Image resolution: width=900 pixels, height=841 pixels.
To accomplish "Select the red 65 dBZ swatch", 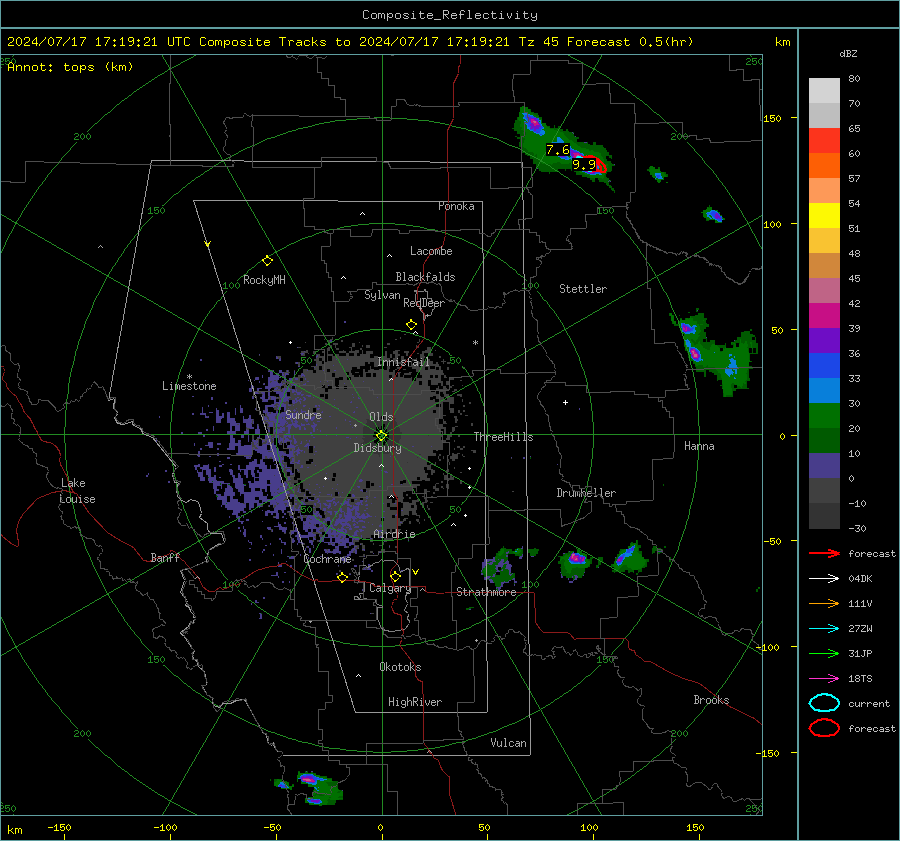I will tap(824, 140).
